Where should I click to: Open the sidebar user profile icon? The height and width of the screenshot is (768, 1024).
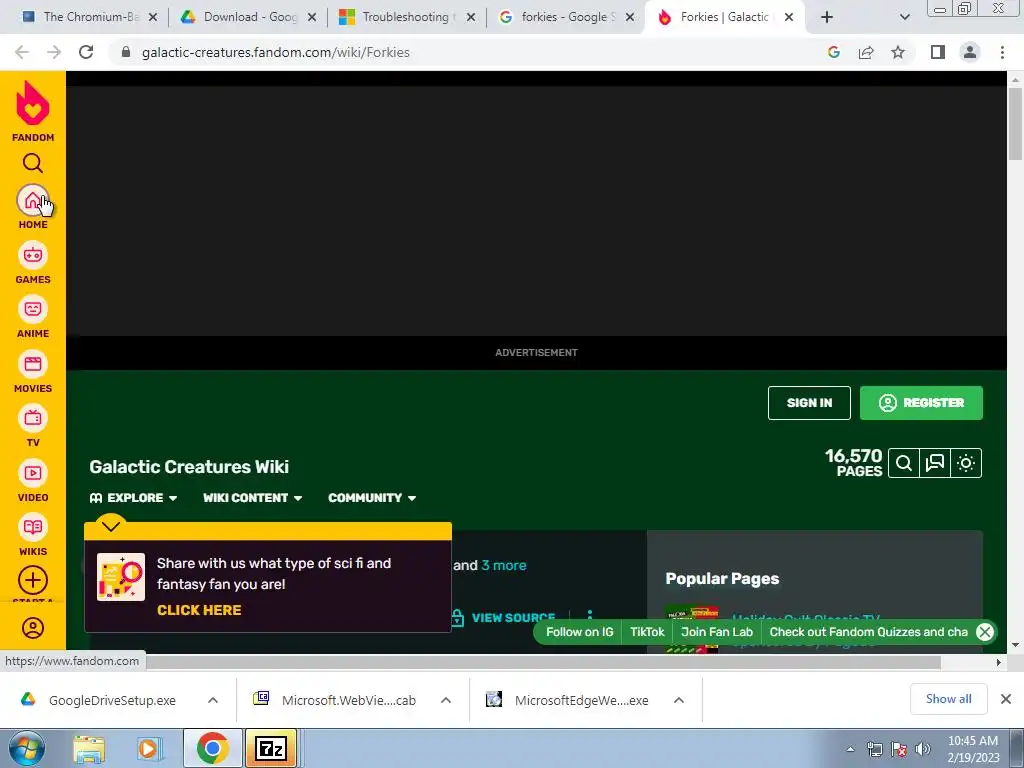(33, 628)
